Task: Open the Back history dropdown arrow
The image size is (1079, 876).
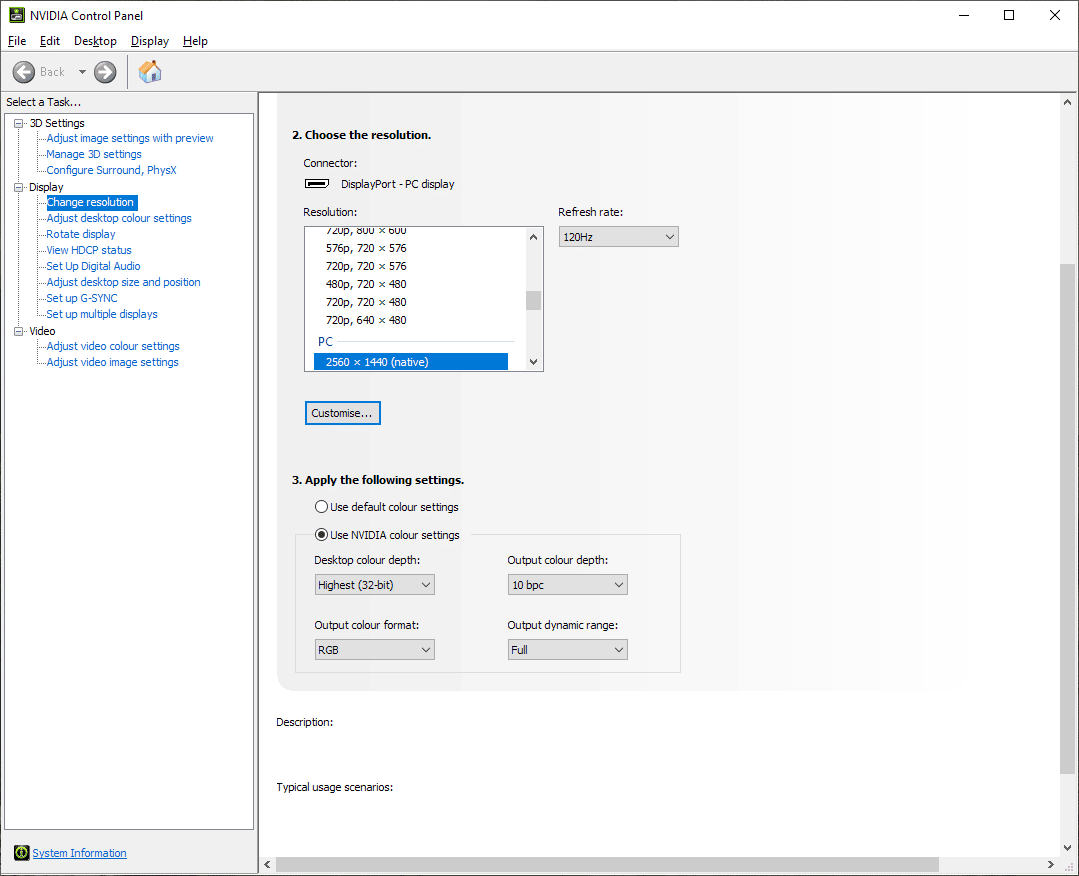Action: pyautogui.click(x=82, y=72)
